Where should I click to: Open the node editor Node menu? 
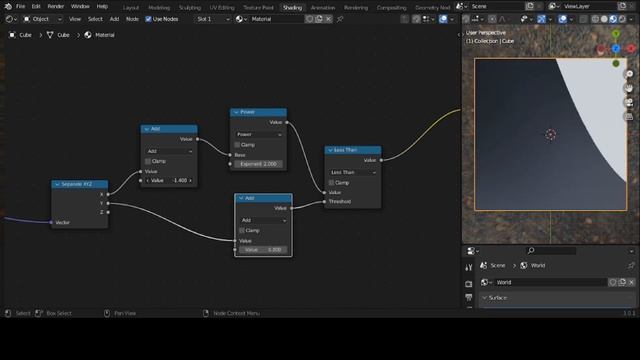132,19
